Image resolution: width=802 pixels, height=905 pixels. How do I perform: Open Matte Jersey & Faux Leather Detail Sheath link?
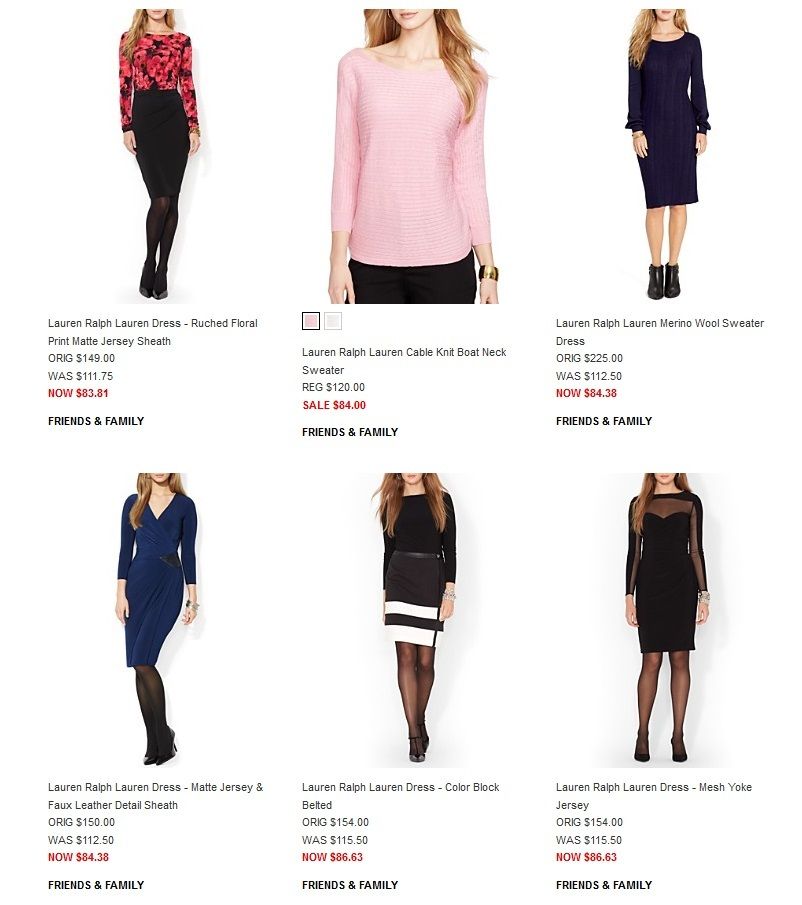156,796
